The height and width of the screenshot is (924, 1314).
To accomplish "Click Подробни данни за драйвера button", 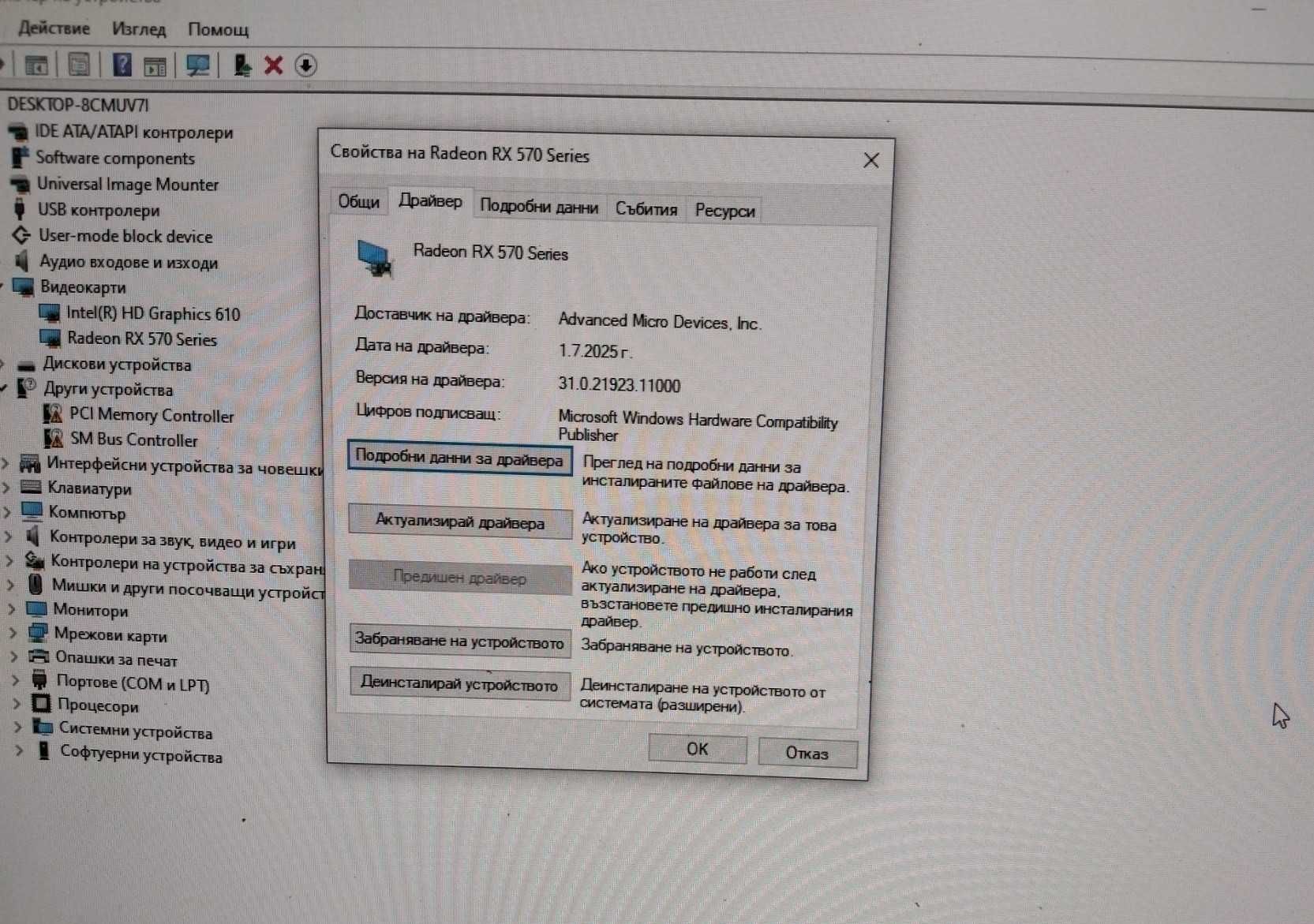I will (x=459, y=458).
